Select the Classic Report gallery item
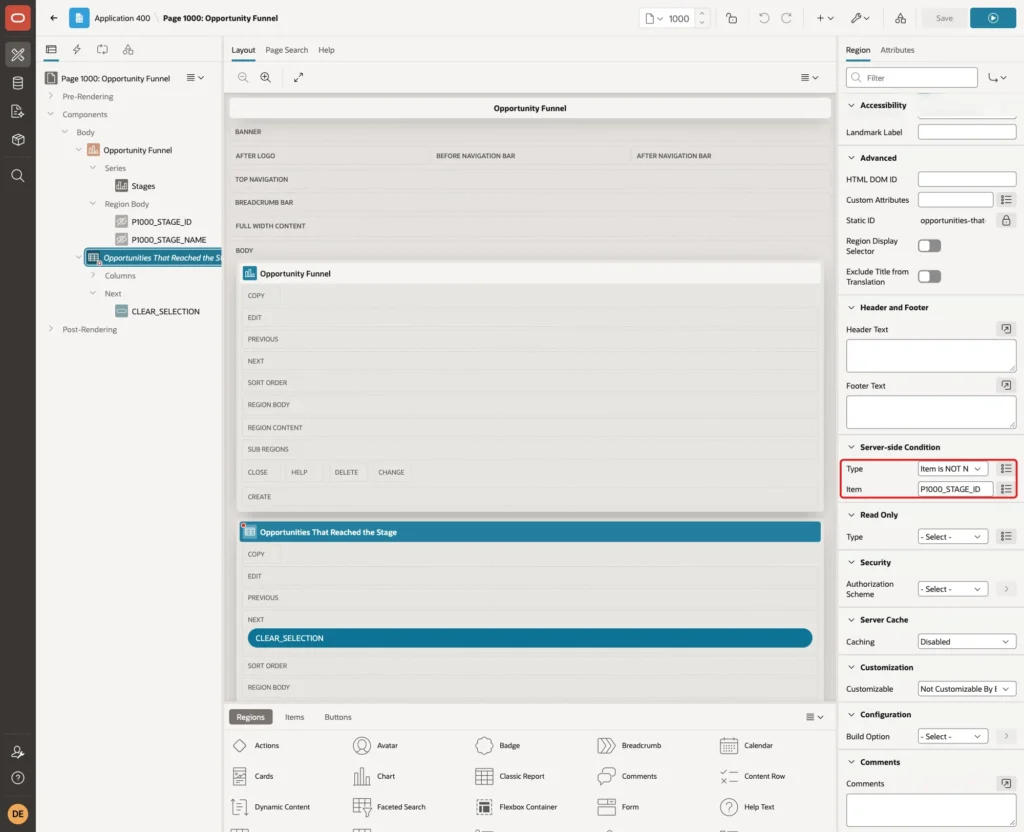This screenshot has height=832, width=1024. tap(510, 776)
